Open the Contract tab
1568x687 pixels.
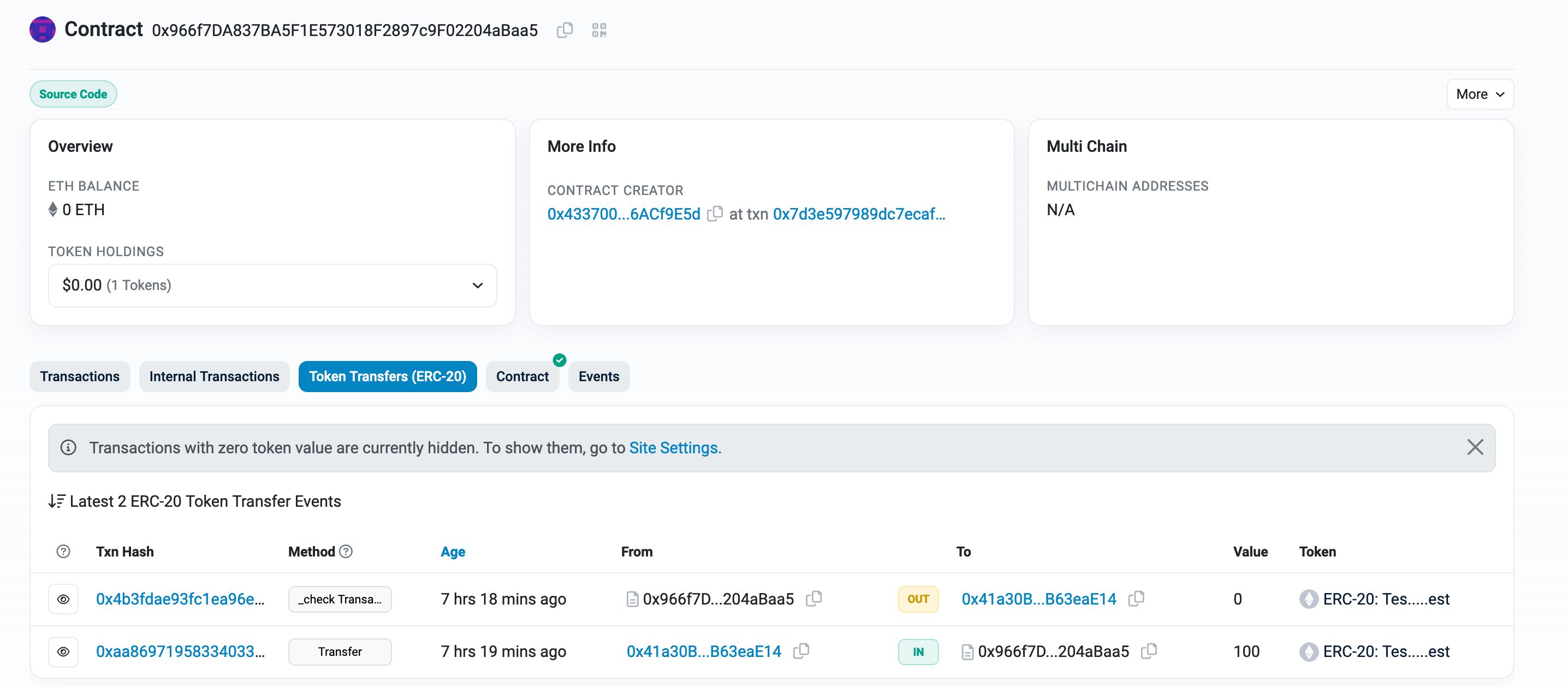coord(522,376)
